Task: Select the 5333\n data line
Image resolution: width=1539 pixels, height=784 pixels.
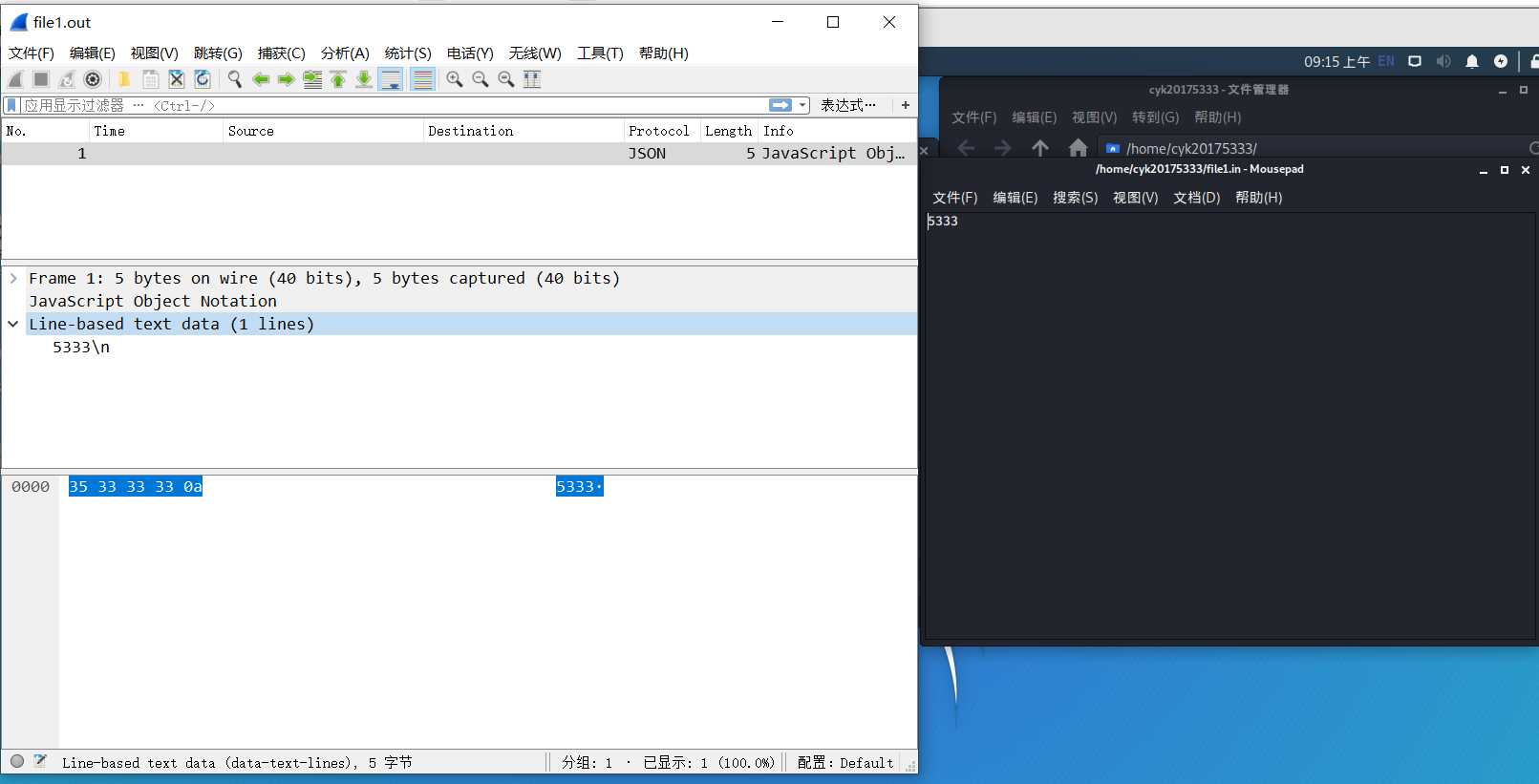Action: click(x=81, y=348)
